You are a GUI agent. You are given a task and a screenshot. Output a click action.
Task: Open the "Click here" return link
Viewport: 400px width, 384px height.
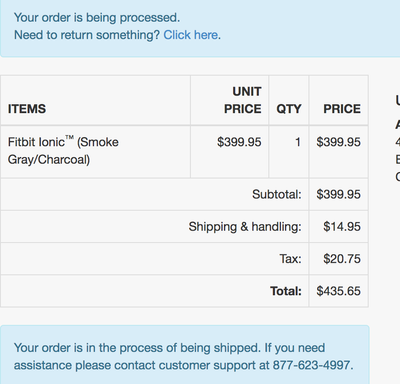pyautogui.click(x=190, y=35)
